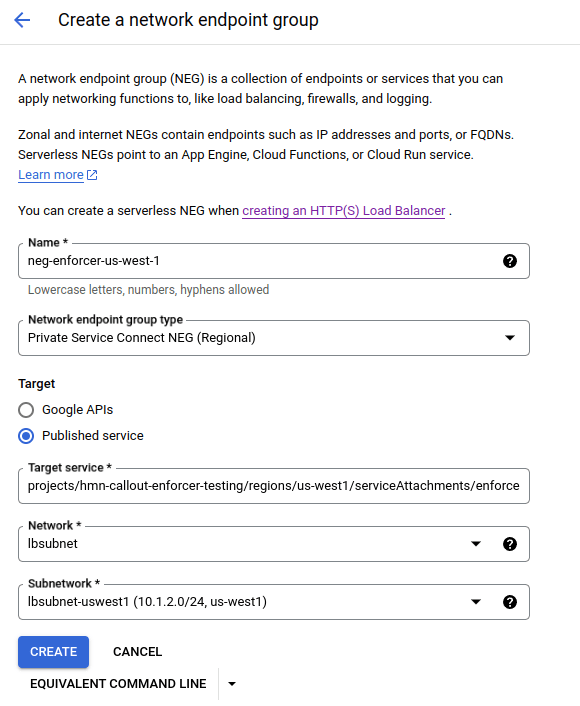Open help icon for Name field
Screen dimensions: 580x706
coord(510,261)
